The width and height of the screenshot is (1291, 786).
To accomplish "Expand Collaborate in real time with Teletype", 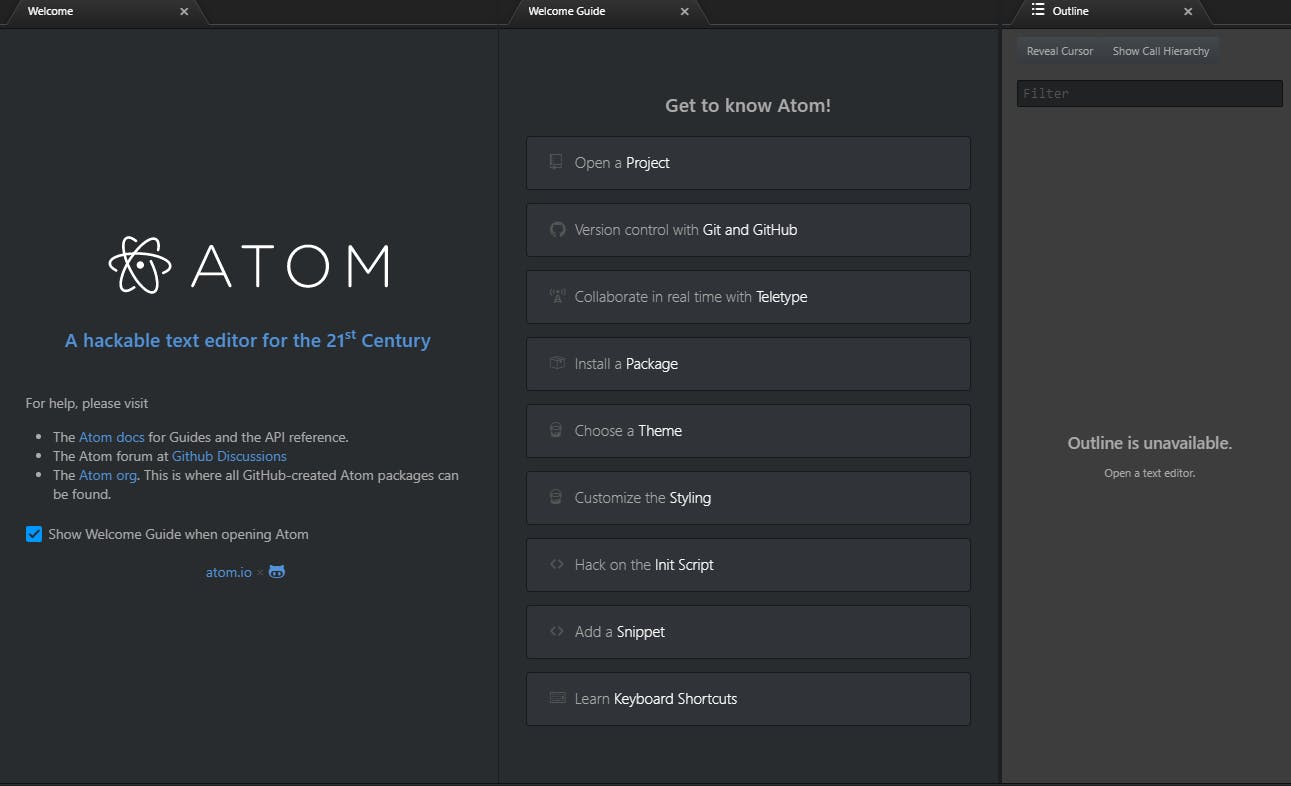I will coord(748,297).
